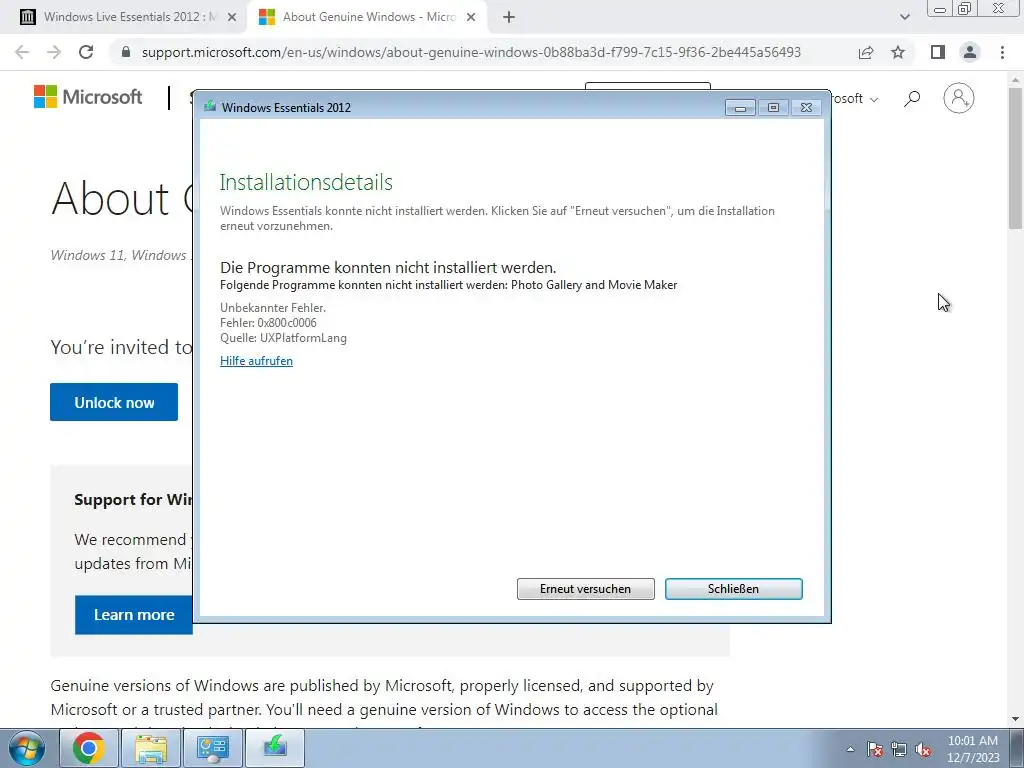Open the Windows Start menu
The height and width of the screenshot is (768, 1024).
click(26, 748)
